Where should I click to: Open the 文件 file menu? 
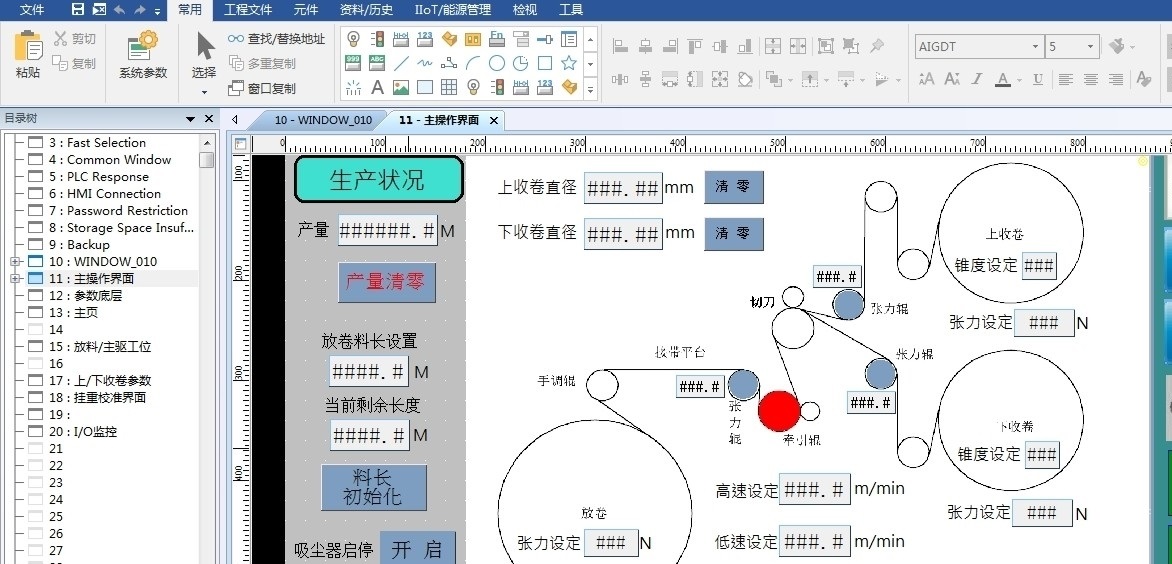32,10
